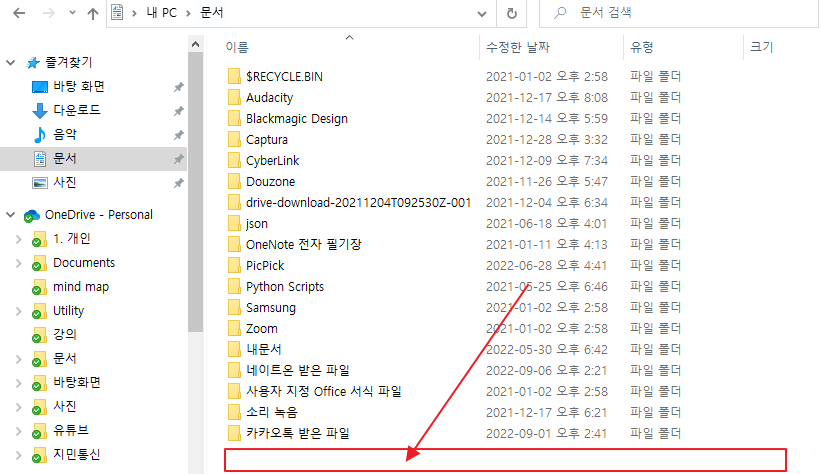Open OneDrive 사진 folder in tree
Screen dimensions: 821x474
point(65,406)
